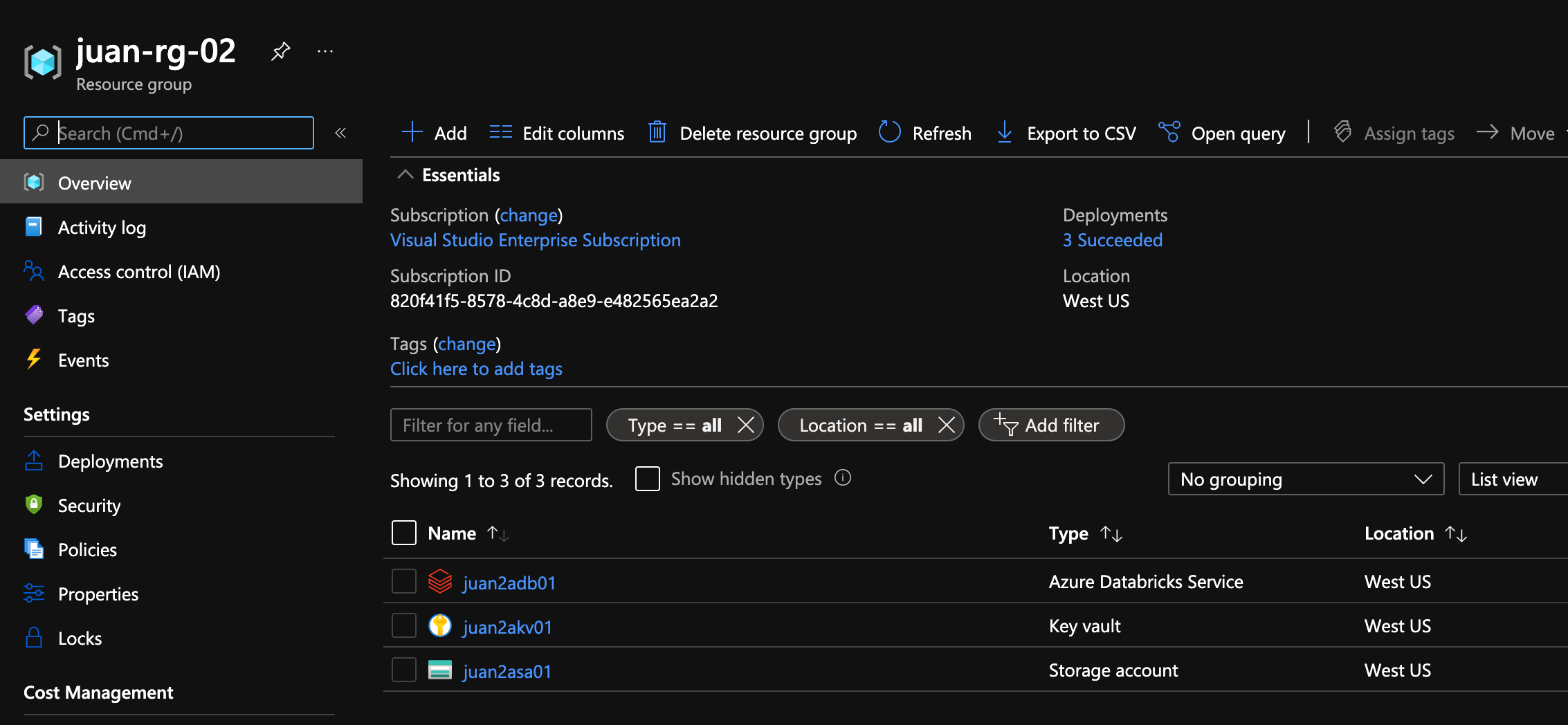Select all resources via header checkbox

point(403,533)
